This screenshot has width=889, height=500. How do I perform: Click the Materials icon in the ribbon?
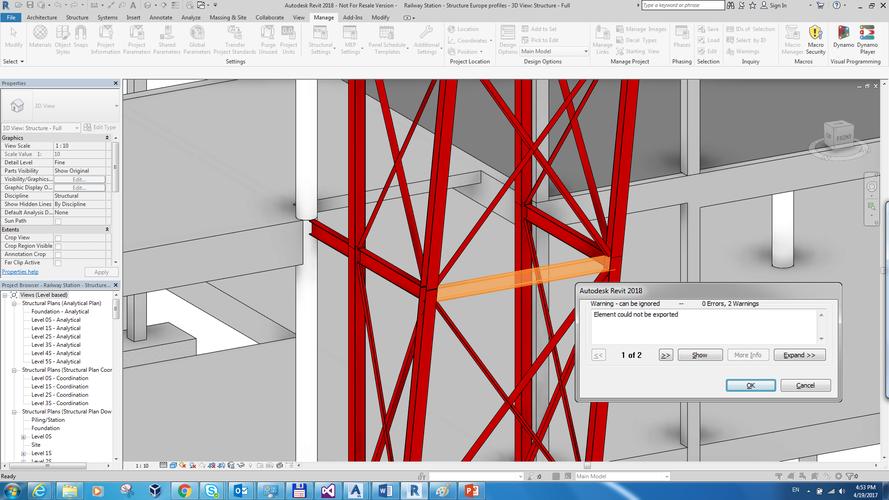point(40,40)
